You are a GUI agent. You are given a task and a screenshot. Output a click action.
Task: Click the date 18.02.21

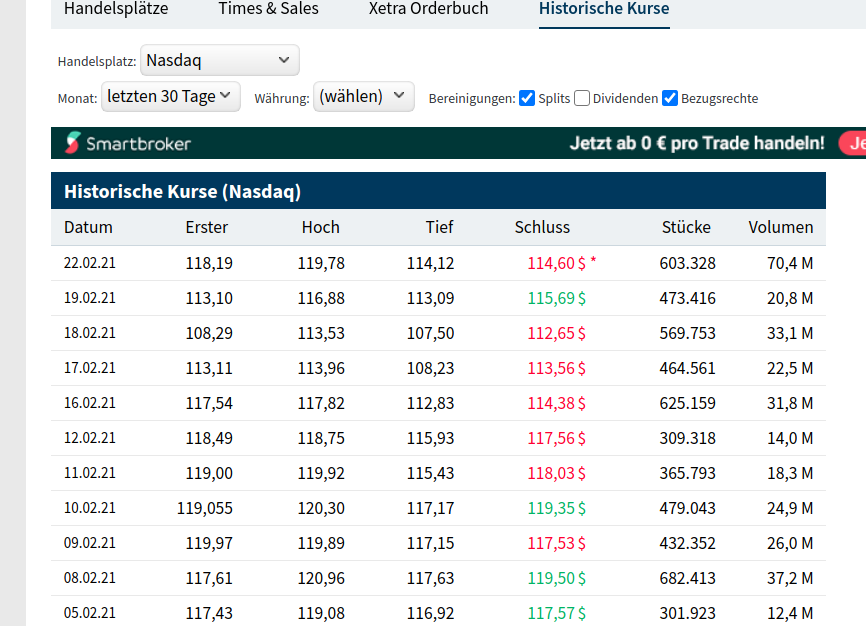90,333
